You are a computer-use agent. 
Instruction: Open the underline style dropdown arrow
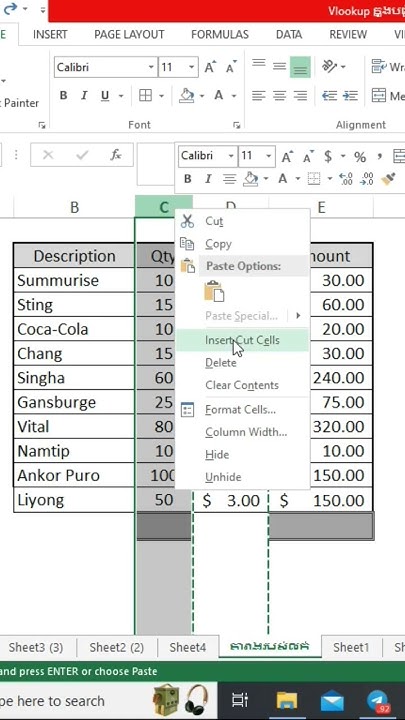coord(121,96)
